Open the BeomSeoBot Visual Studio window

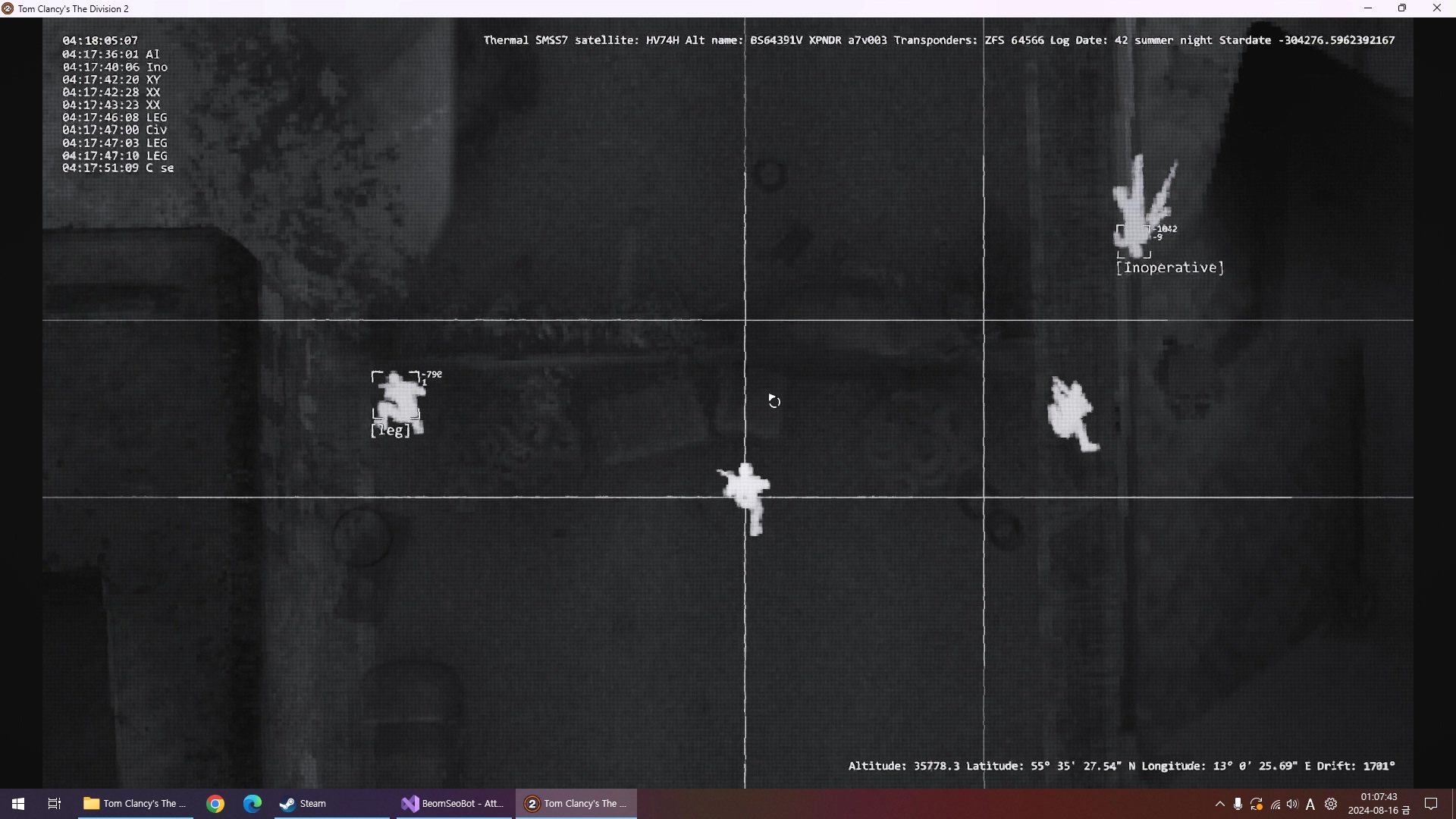click(x=453, y=804)
